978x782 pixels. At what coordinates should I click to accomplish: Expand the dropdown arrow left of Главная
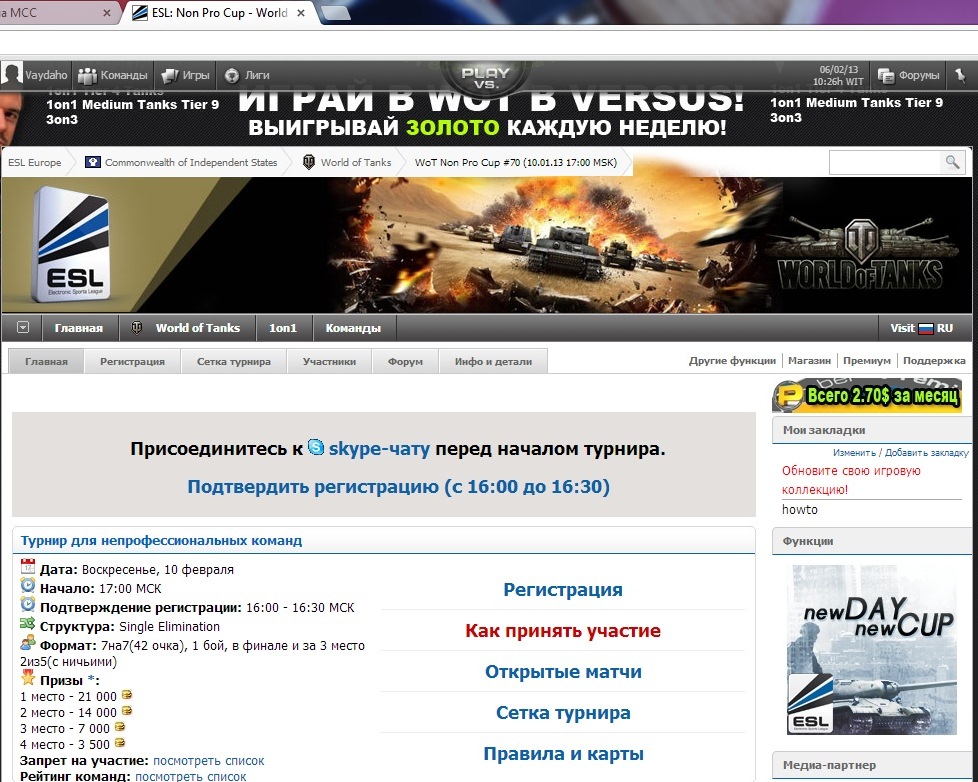point(22,328)
